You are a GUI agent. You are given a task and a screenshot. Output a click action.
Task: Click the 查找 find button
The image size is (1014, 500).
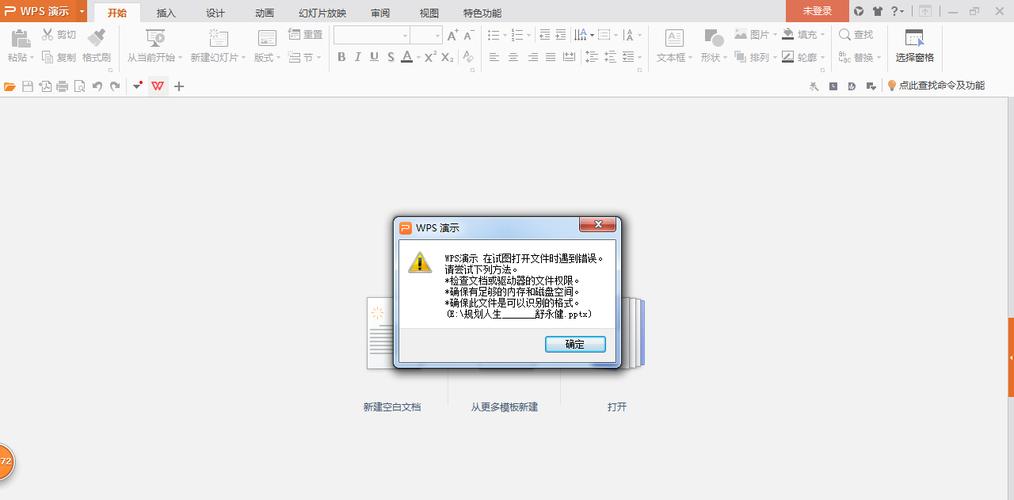[x=856, y=34]
